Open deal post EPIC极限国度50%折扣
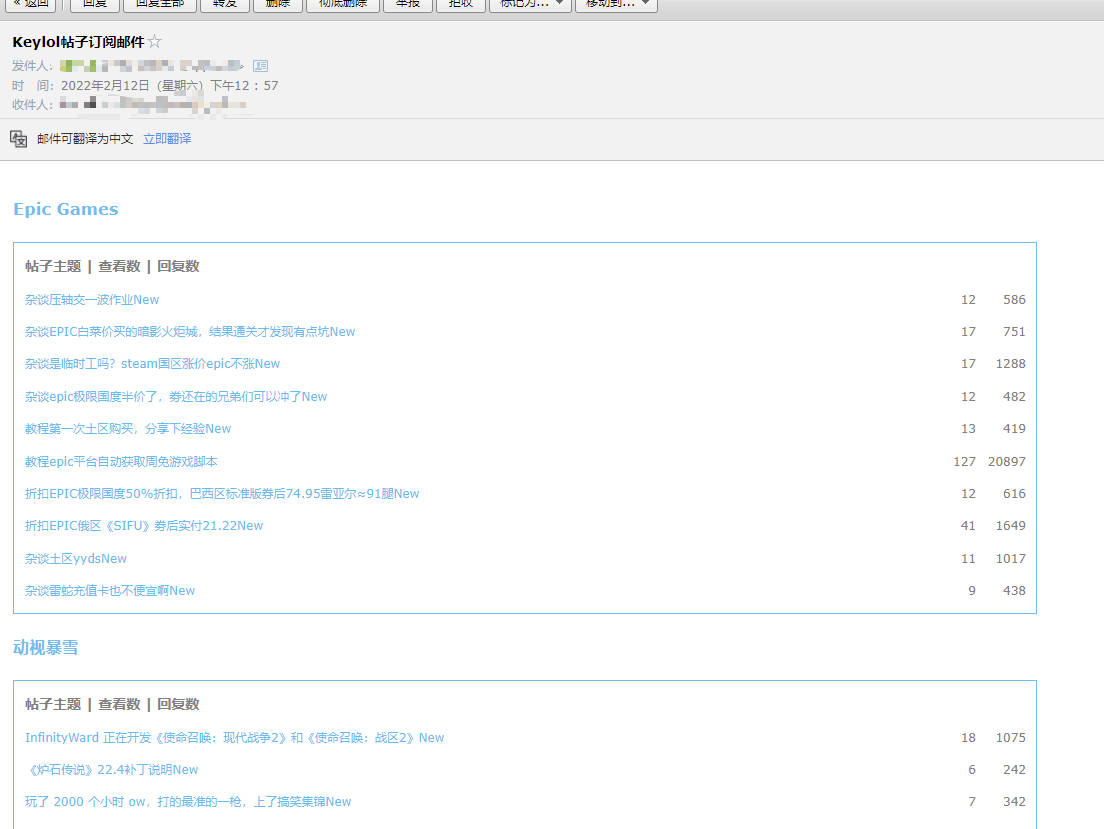1104x829 pixels. [222, 494]
